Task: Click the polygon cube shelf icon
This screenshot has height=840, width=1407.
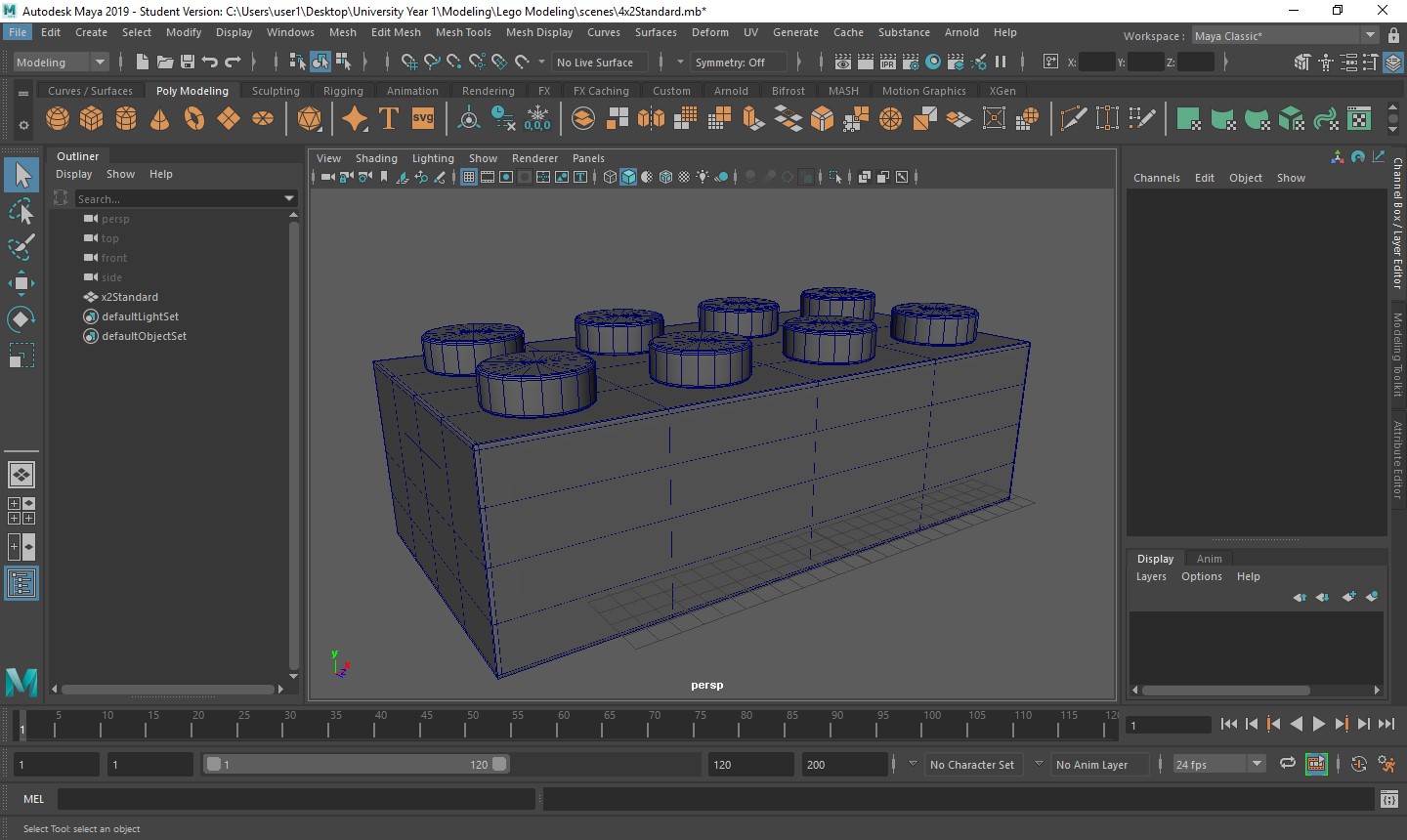Action: 92,119
